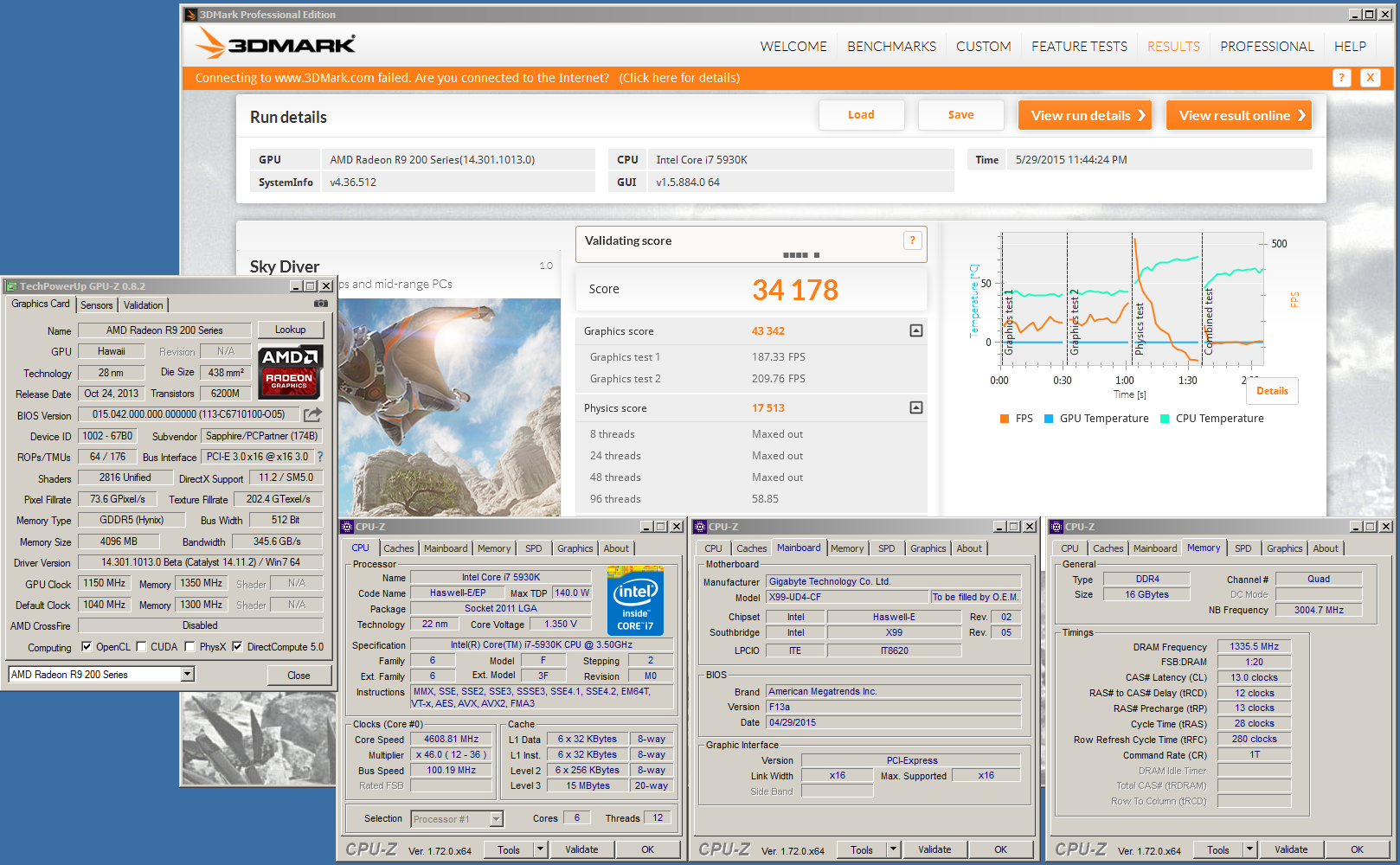The image size is (1400, 865).
Task: Click GPU-Z screenshot camera icon
Action: click(x=320, y=304)
